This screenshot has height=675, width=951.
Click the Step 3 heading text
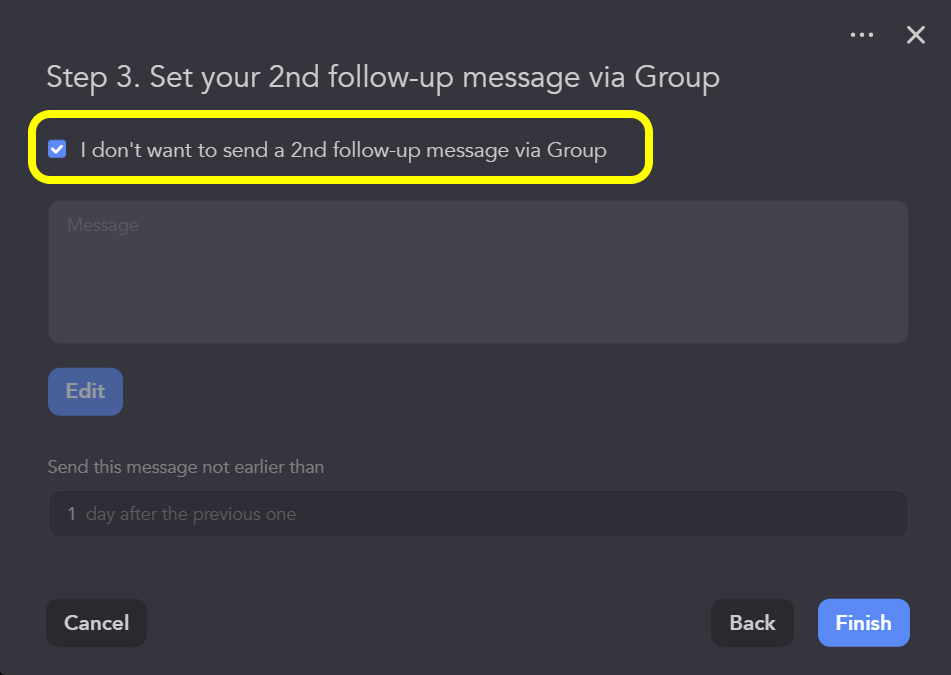coord(383,77)
